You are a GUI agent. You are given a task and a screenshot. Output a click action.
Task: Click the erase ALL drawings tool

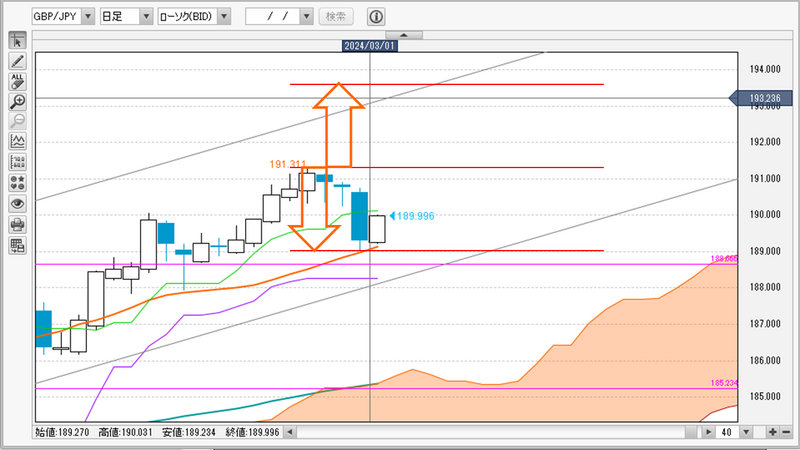pos(17,82)
